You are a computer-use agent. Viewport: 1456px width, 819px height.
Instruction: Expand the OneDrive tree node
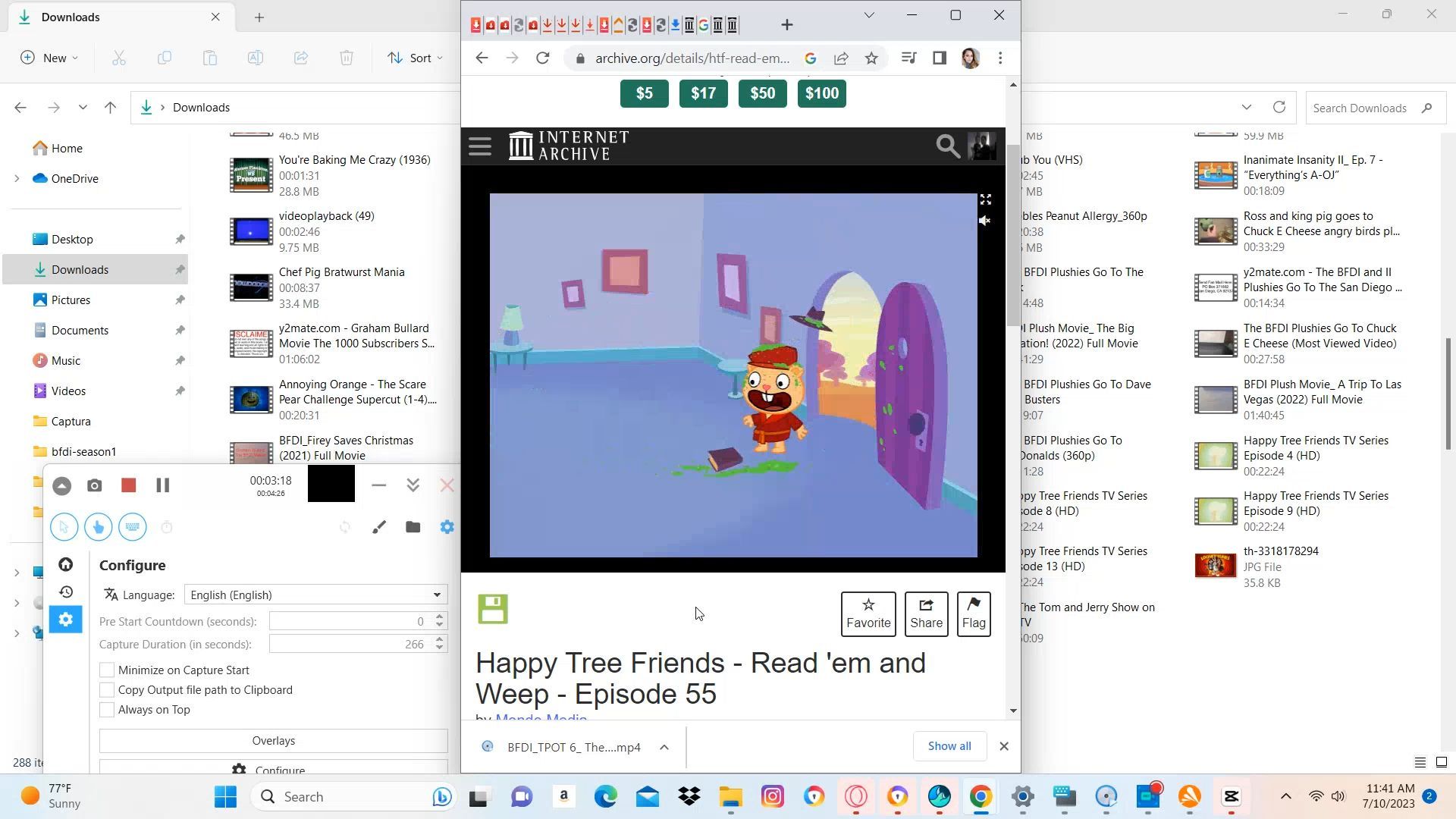pyautogui.click(x=17, y=179)
